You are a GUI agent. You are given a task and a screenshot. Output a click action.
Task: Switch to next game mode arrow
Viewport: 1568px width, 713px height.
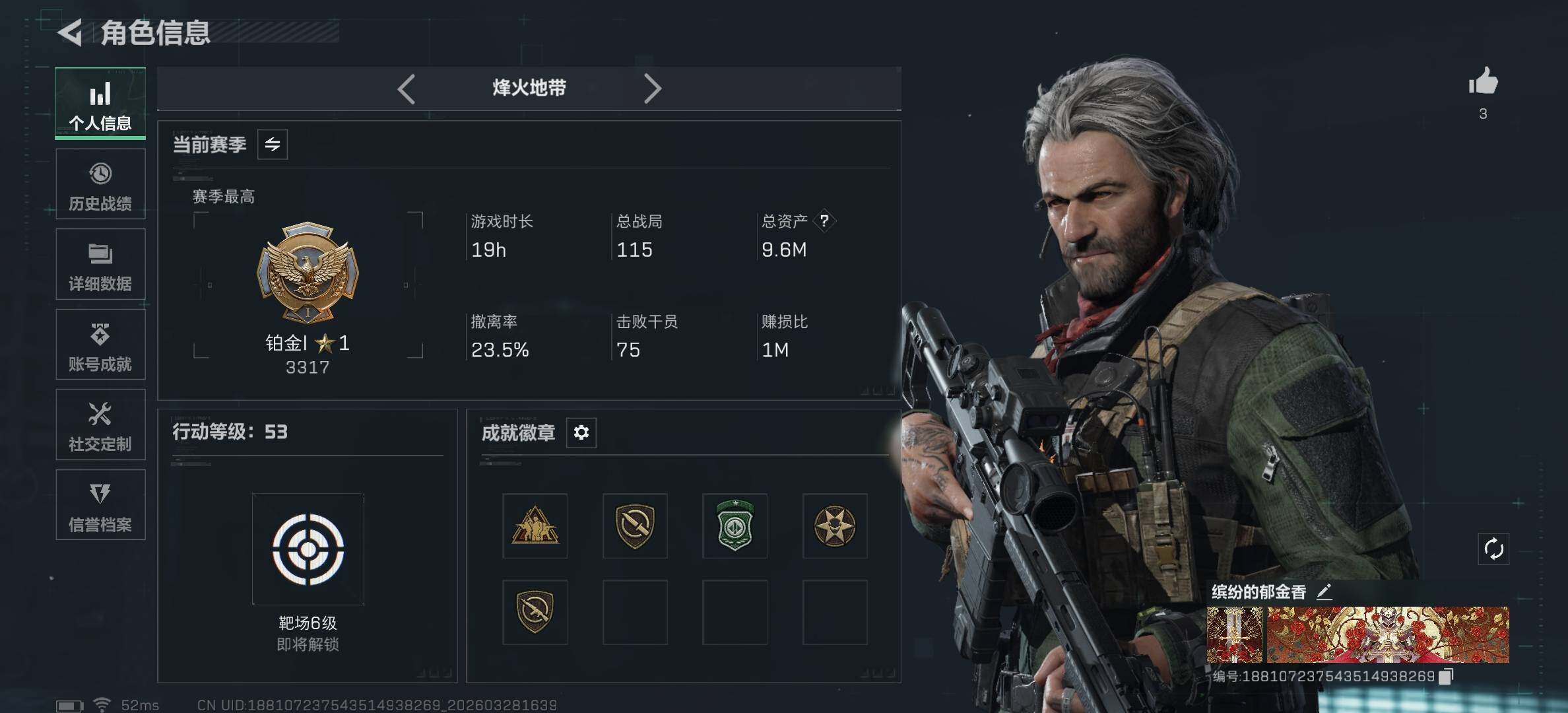coord(652,88)
